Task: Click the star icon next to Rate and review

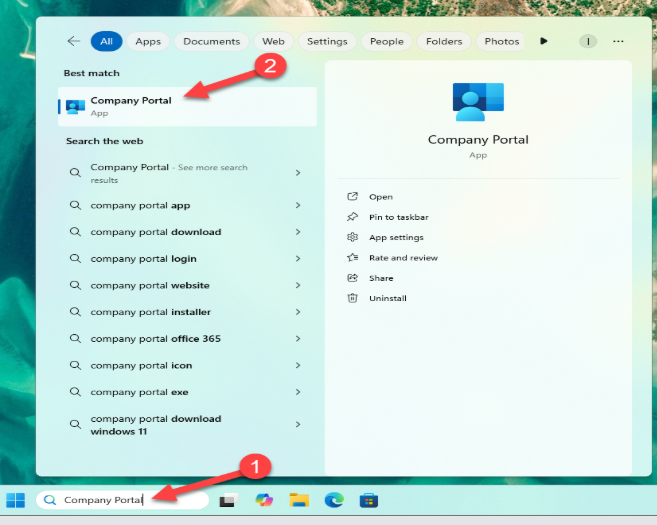Action: [x=352, y=257]
